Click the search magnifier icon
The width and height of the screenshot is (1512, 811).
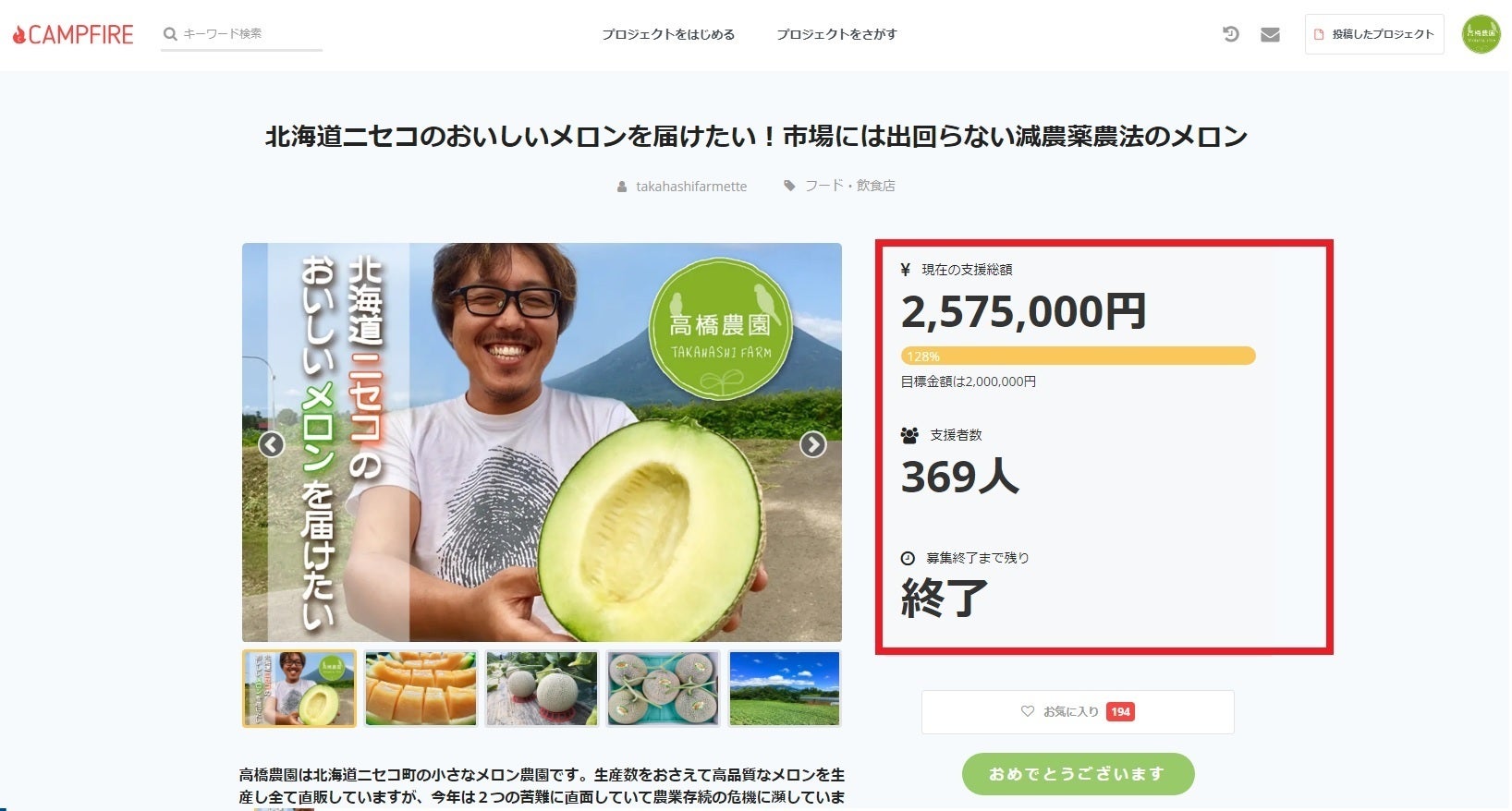click(170, 34)
